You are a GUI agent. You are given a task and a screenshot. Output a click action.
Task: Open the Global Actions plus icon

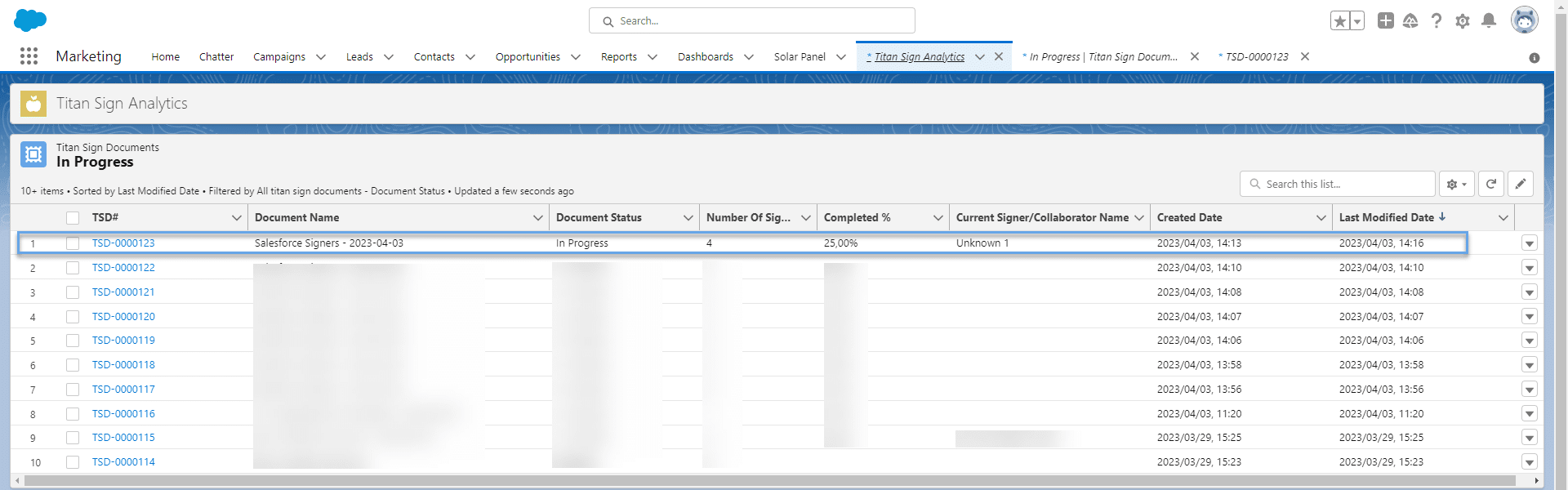1385,20
